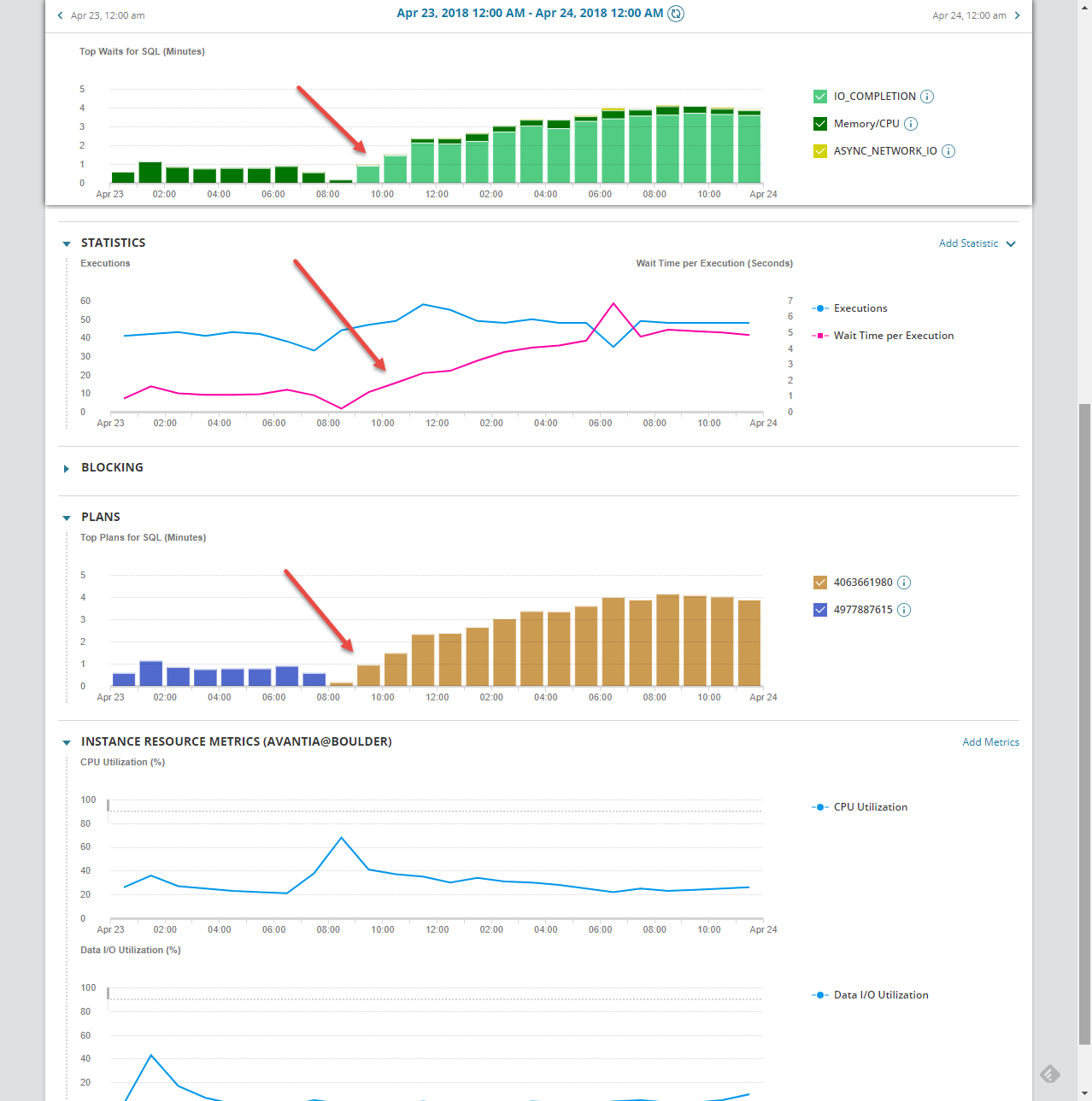Viewport: 1092px width, 1101px height.
Task: Collapse the STATISTICS section
Action: coord(67,243)
